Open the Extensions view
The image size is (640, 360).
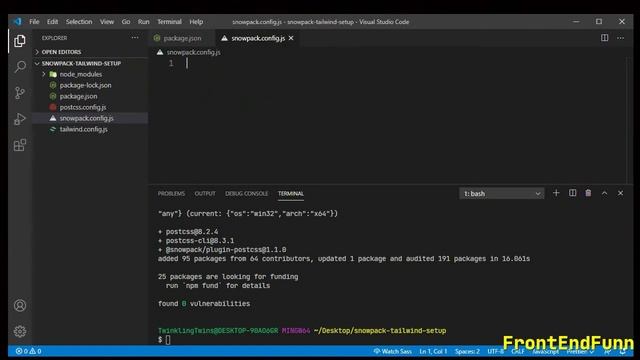coord(20,145)
